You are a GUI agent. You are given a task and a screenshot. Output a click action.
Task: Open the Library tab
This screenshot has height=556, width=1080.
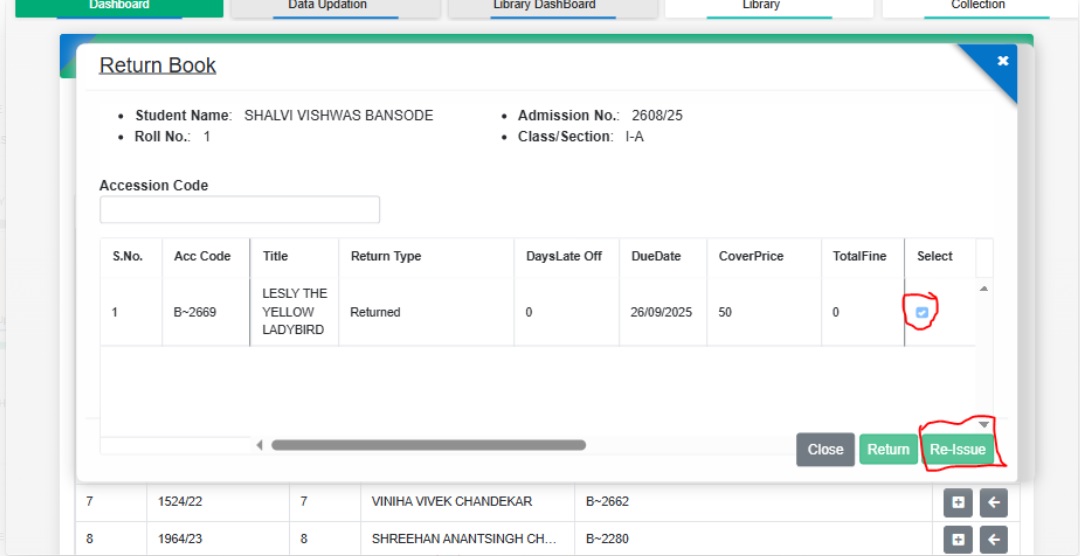(x=761, y=6)
